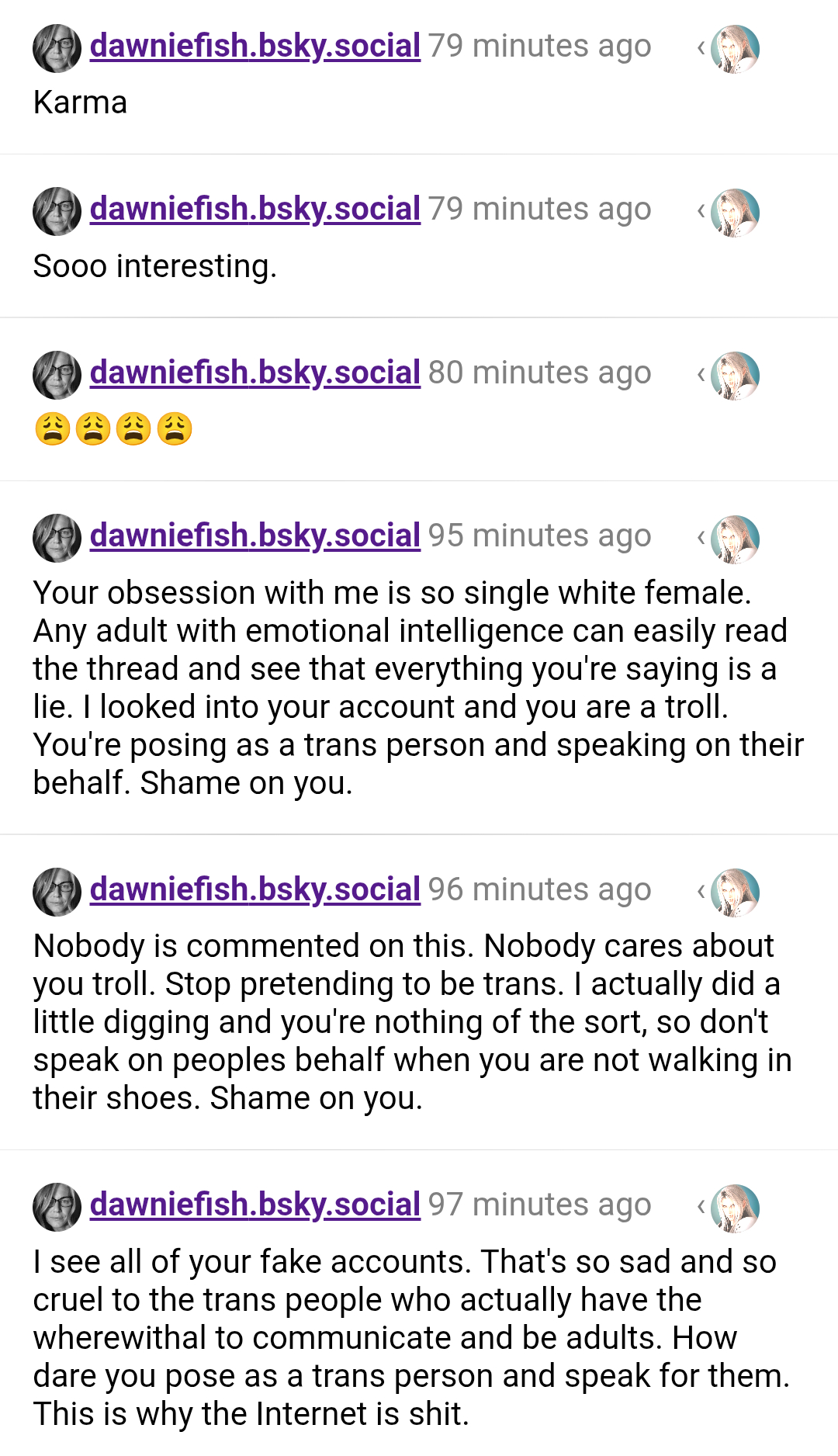838x1456 pixels.
Task: Expand reply chevron on the 97 minutes ago post
Action: coord(701,1207)
